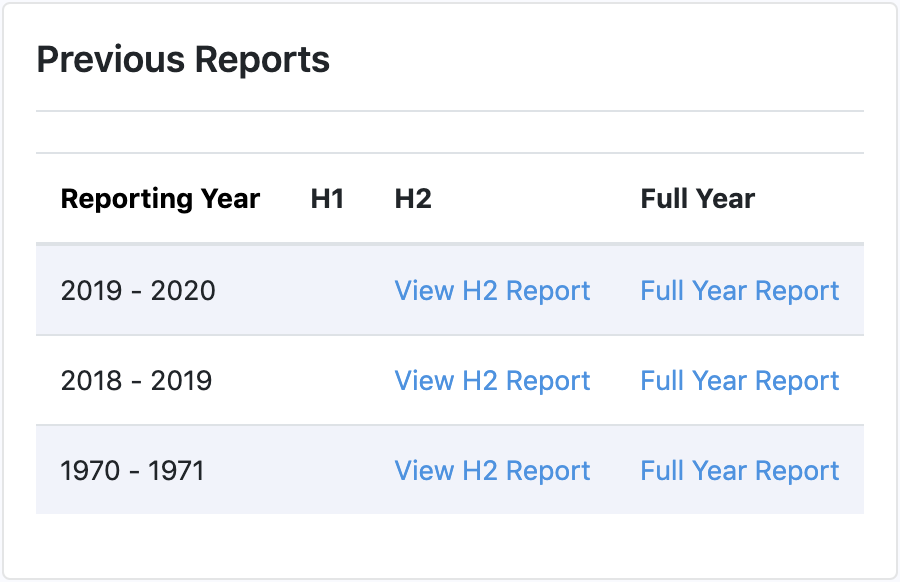
Task: Open the 2018 - 2019 H2 Report link
Action: (492, 381)
